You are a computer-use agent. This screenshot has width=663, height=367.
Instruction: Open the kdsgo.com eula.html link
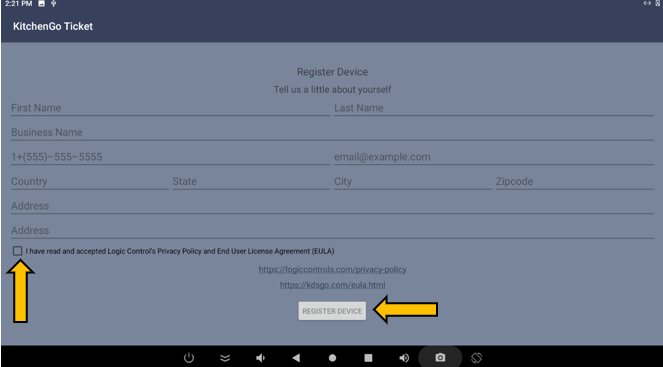click(x=332, y=285)
